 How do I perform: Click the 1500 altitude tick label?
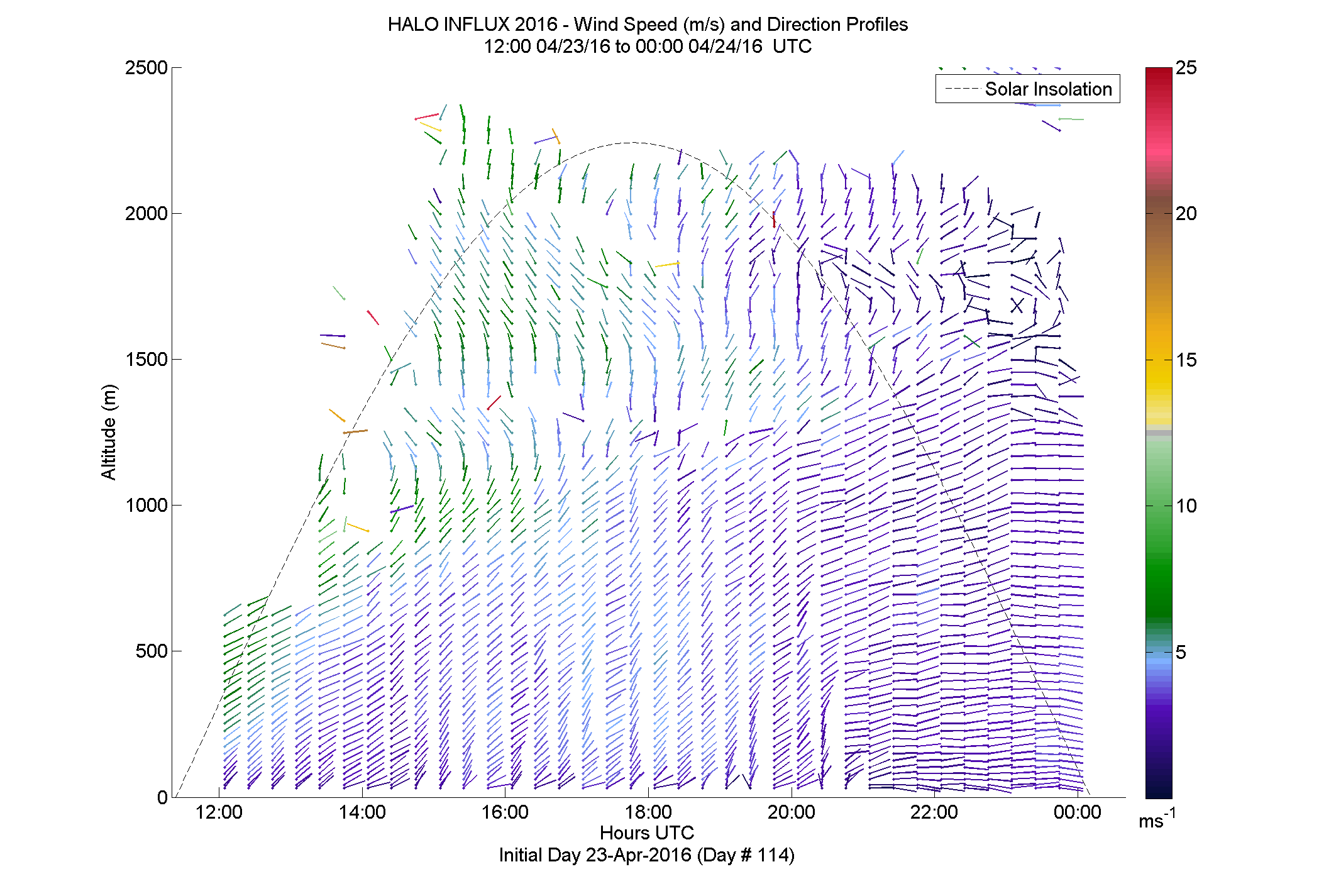[x=146, y=359]
